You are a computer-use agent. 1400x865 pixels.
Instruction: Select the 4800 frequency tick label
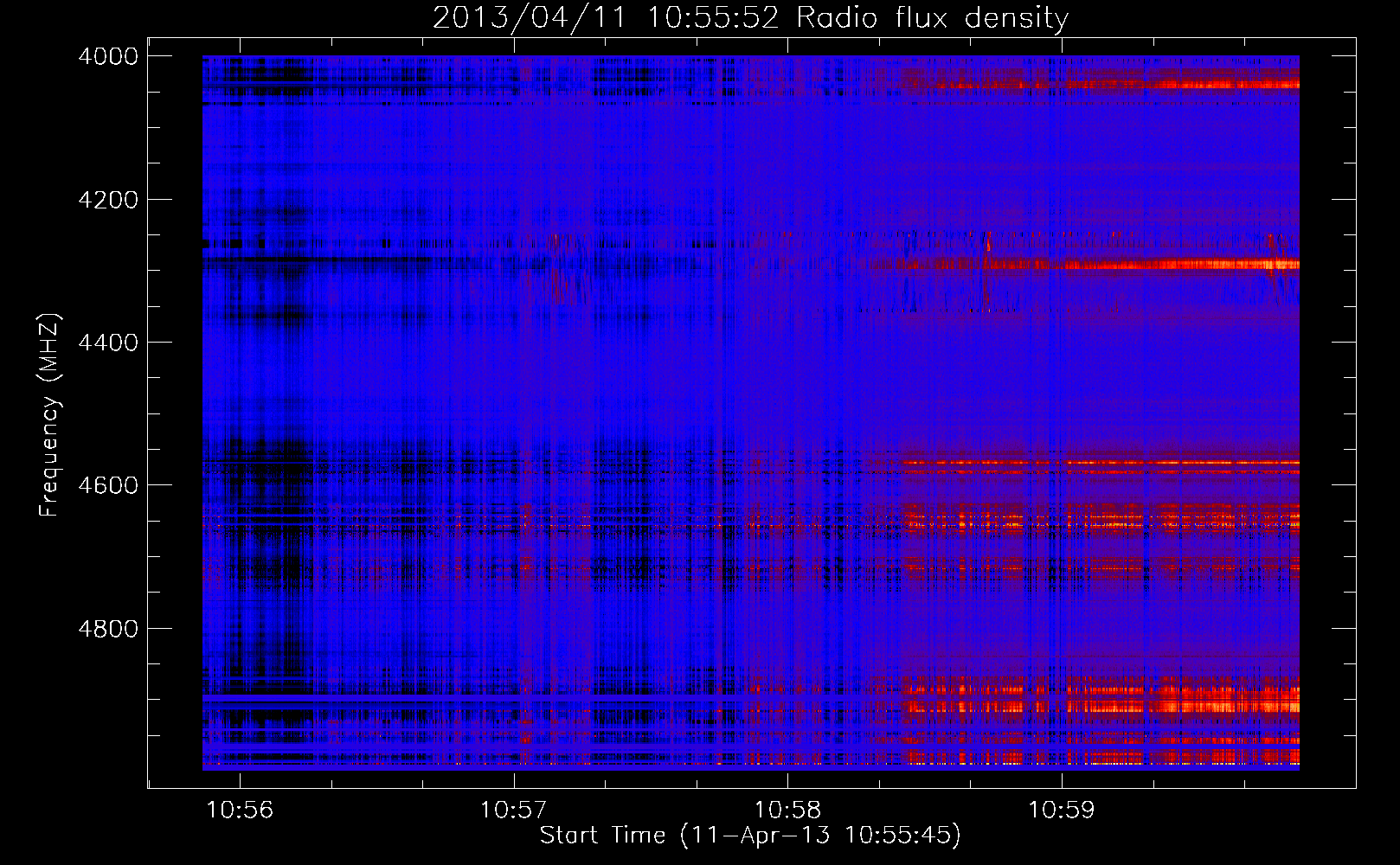point(108,628)
